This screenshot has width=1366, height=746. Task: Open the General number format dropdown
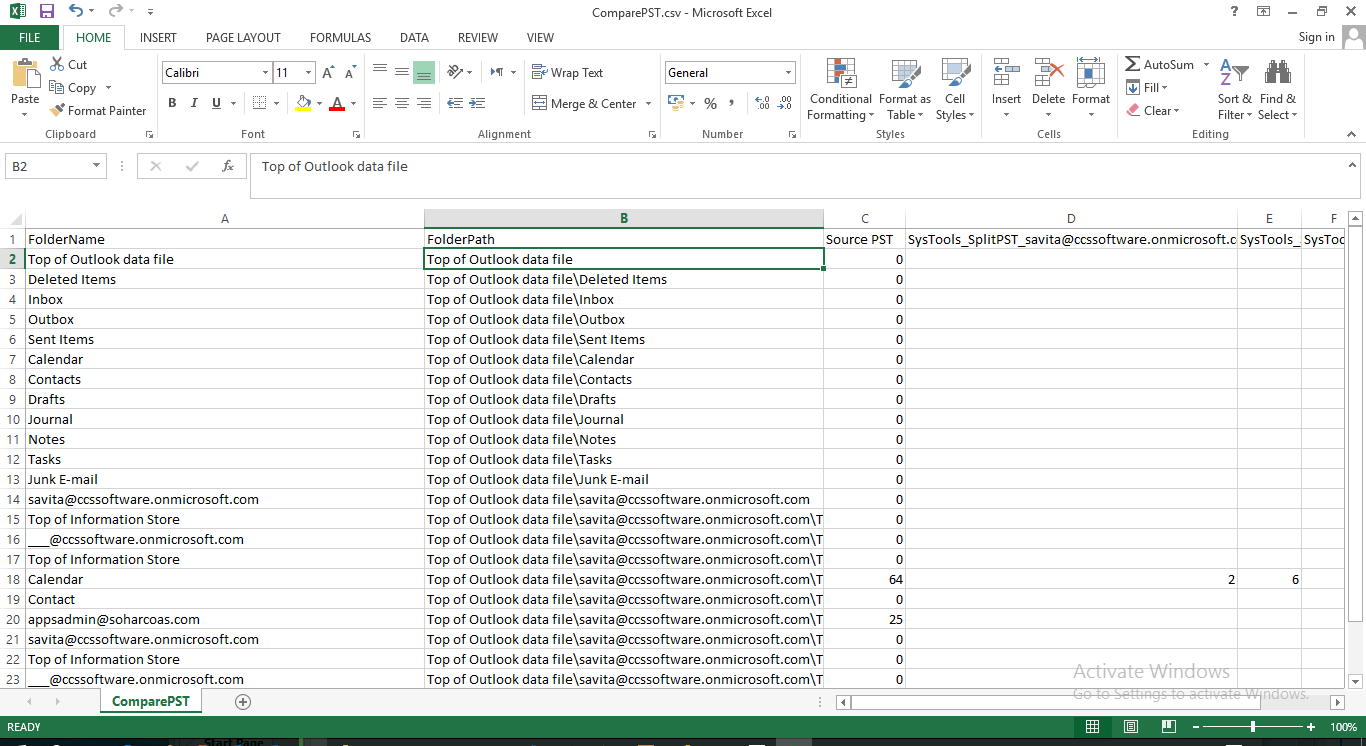point(788,73)
